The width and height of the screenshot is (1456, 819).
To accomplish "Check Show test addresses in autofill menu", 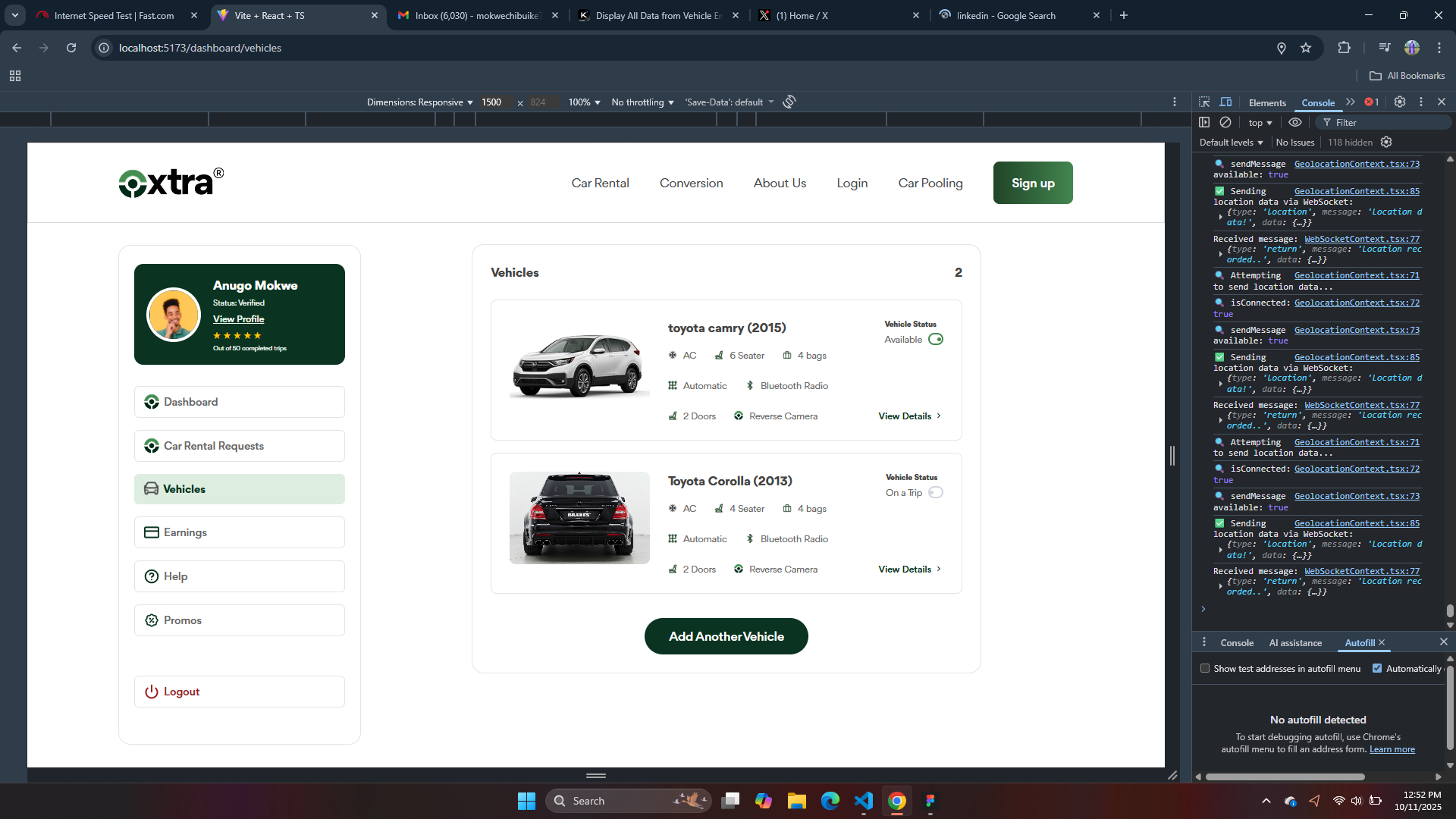I will (x=1205, y=668).
